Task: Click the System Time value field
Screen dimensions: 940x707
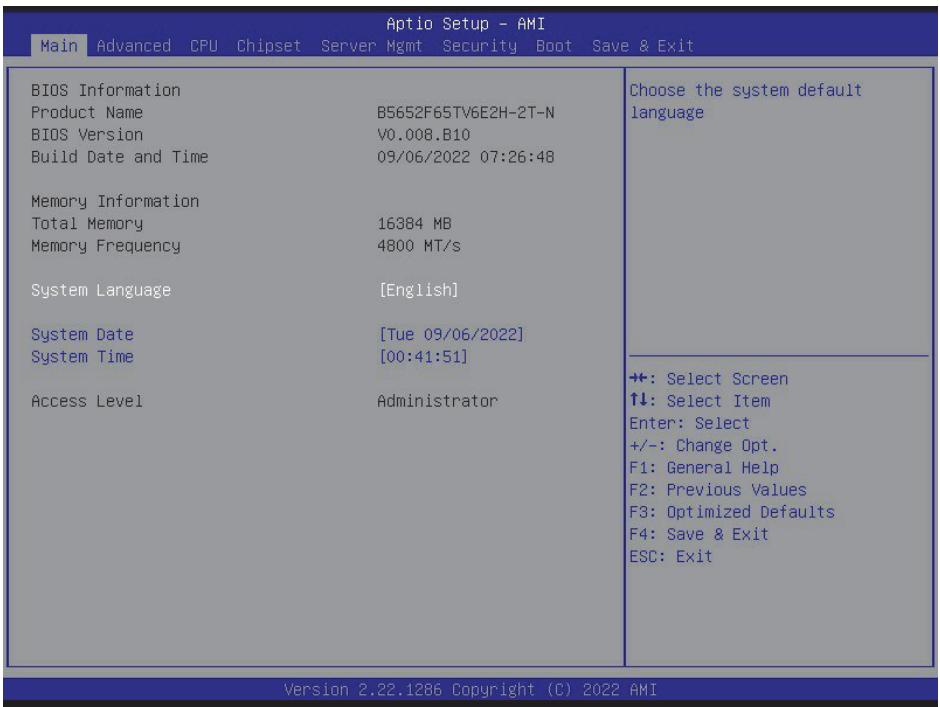Action: click(x=423, y=357)
